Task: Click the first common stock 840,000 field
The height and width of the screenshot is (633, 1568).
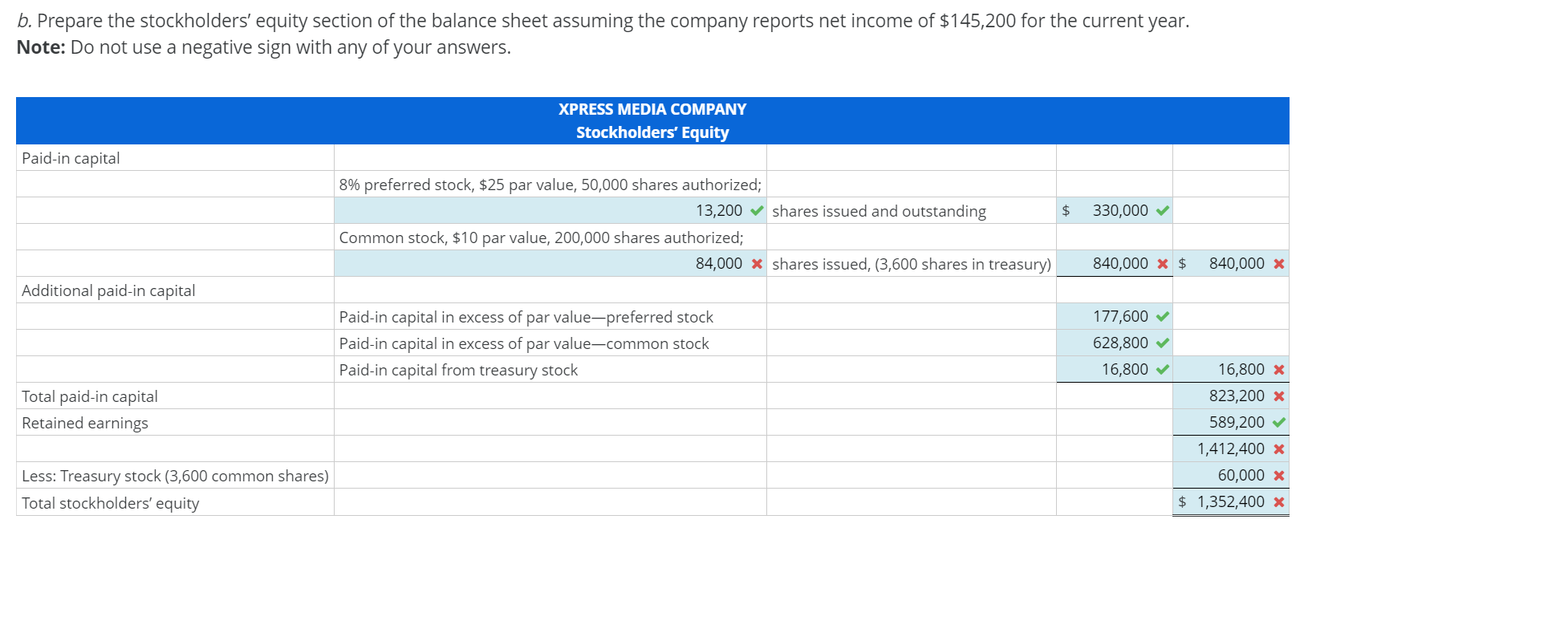Action: [1114, 263]
